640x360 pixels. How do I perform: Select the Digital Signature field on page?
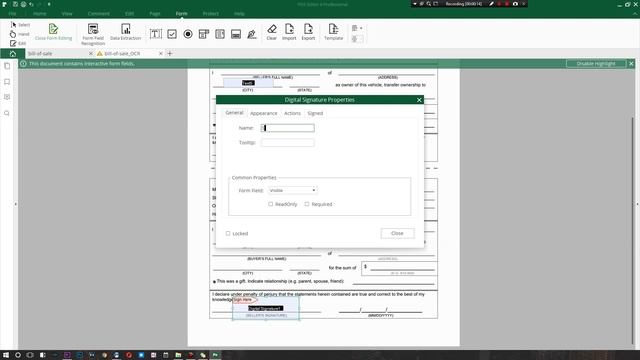pos(266,309)
